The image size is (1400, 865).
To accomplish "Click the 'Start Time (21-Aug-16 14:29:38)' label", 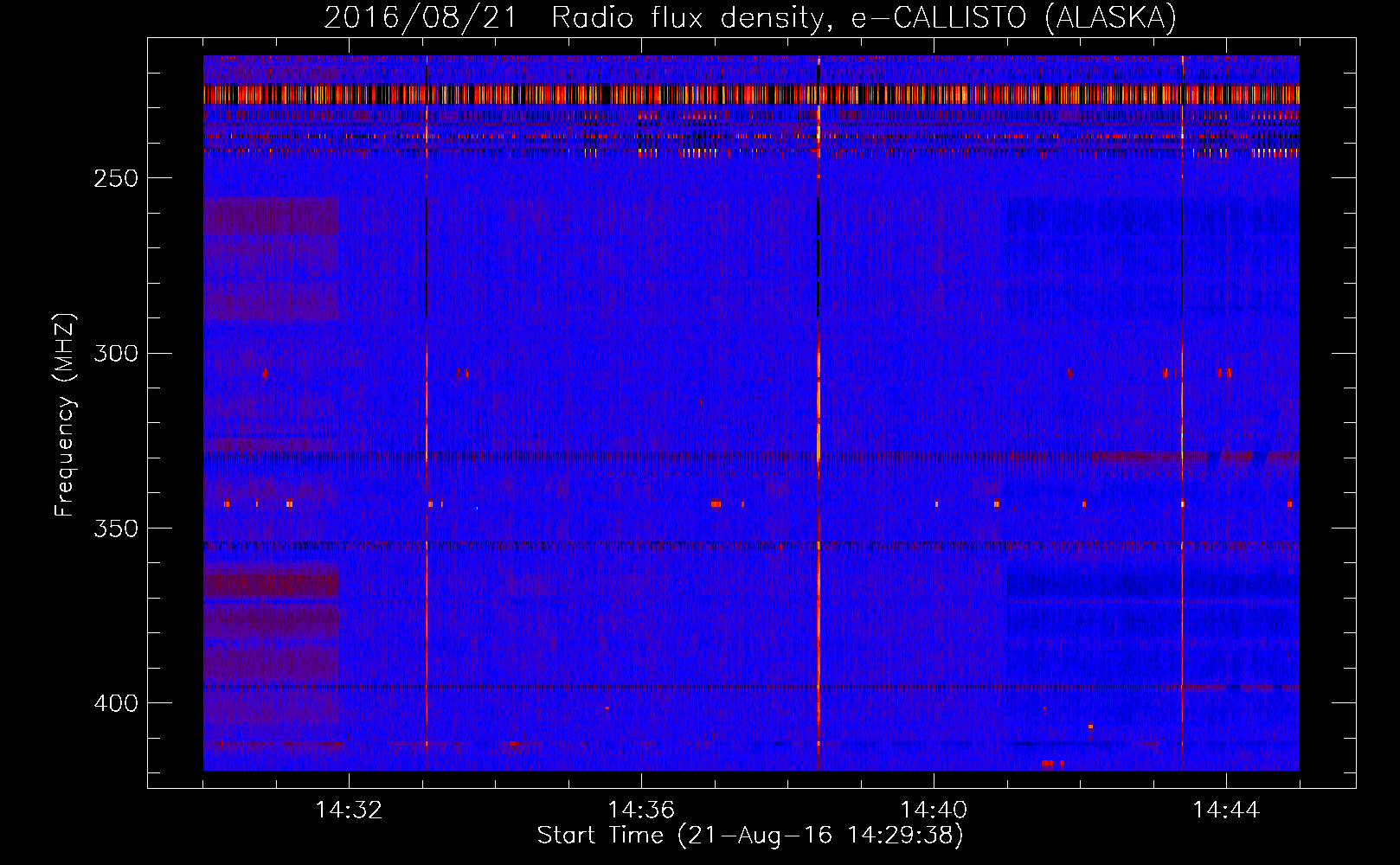I will pyautogui.click(x=750, y=836).
